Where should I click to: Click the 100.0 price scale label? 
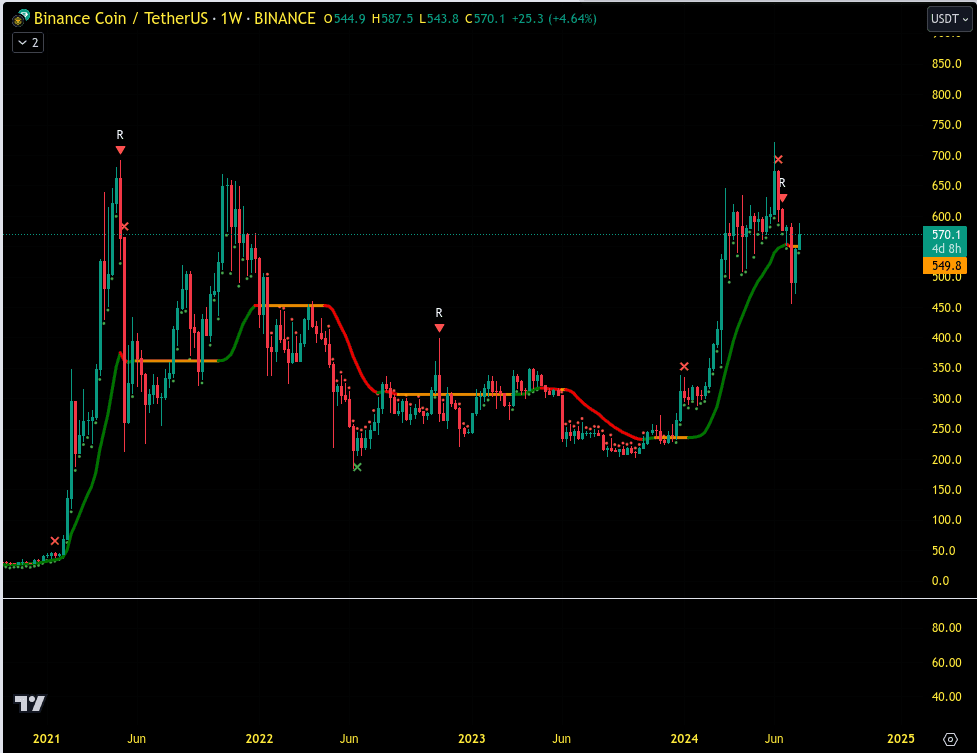[x=946, y=520]
